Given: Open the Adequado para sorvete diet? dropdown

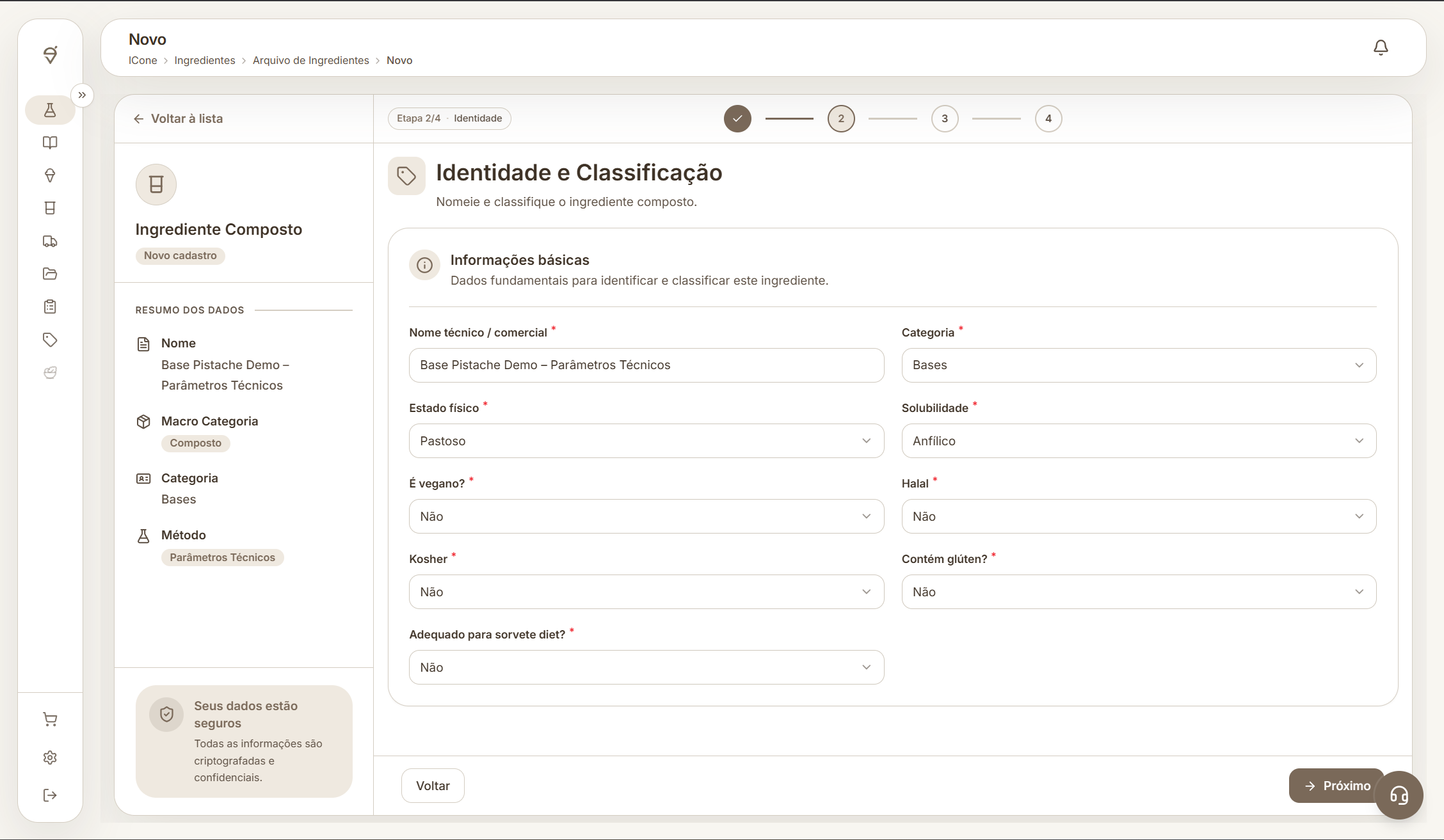Looking at the screenshot, I should point(646,667).
